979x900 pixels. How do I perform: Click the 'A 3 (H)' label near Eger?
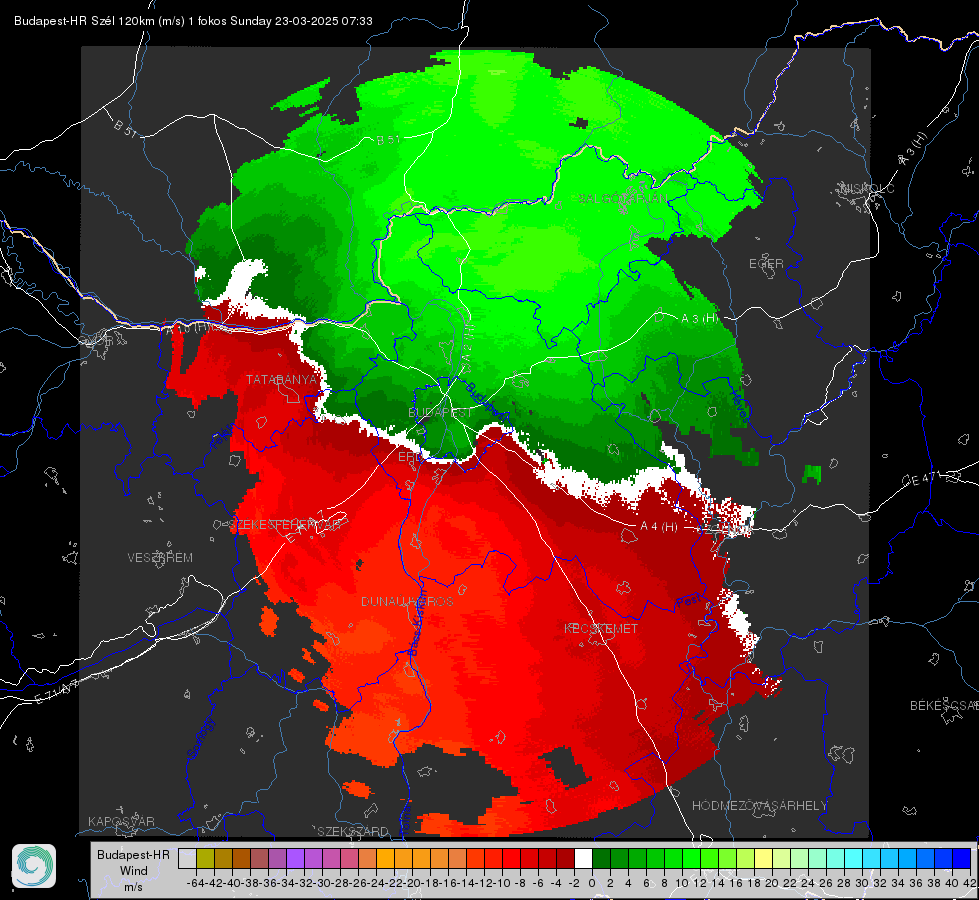[x=699, y=319]
